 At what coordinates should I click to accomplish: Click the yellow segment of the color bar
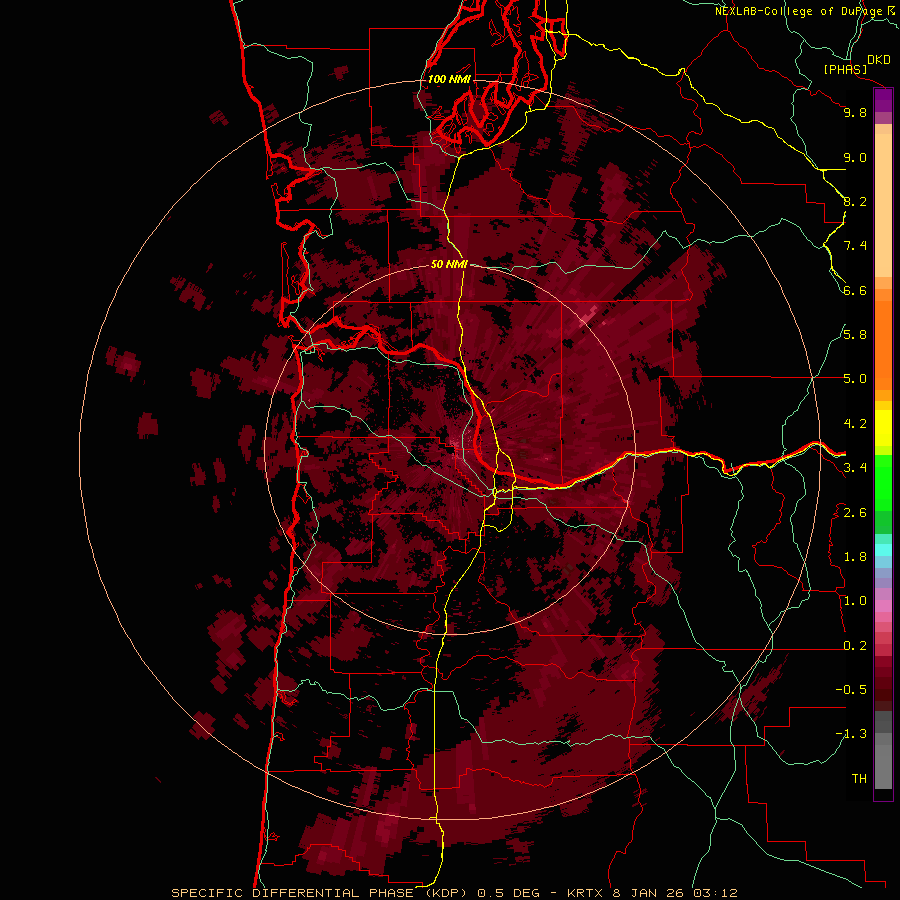[883, 428]
